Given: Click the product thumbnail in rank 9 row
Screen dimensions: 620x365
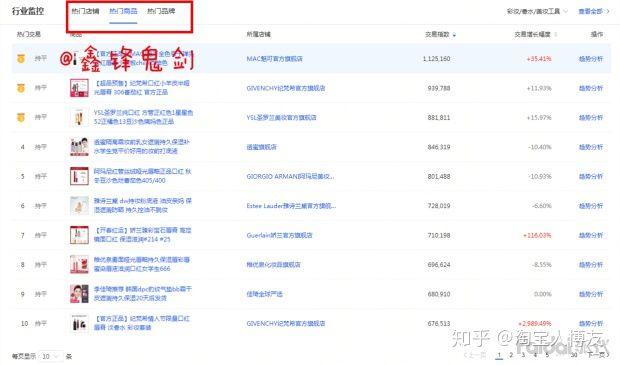Looking at the screenshot, I should pyautogui.click(x=79, y=294).
